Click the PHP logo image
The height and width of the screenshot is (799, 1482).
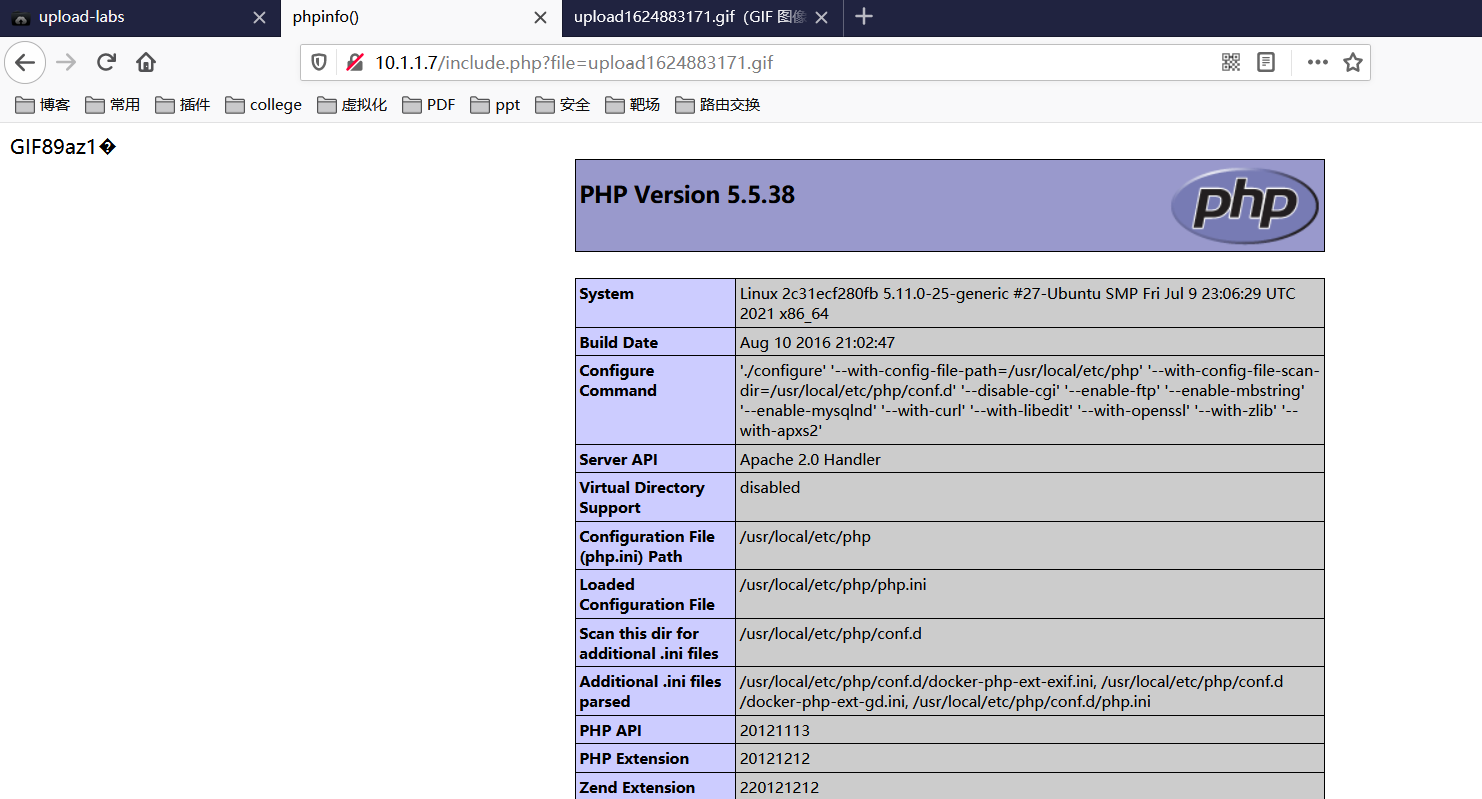point(1245,205)
